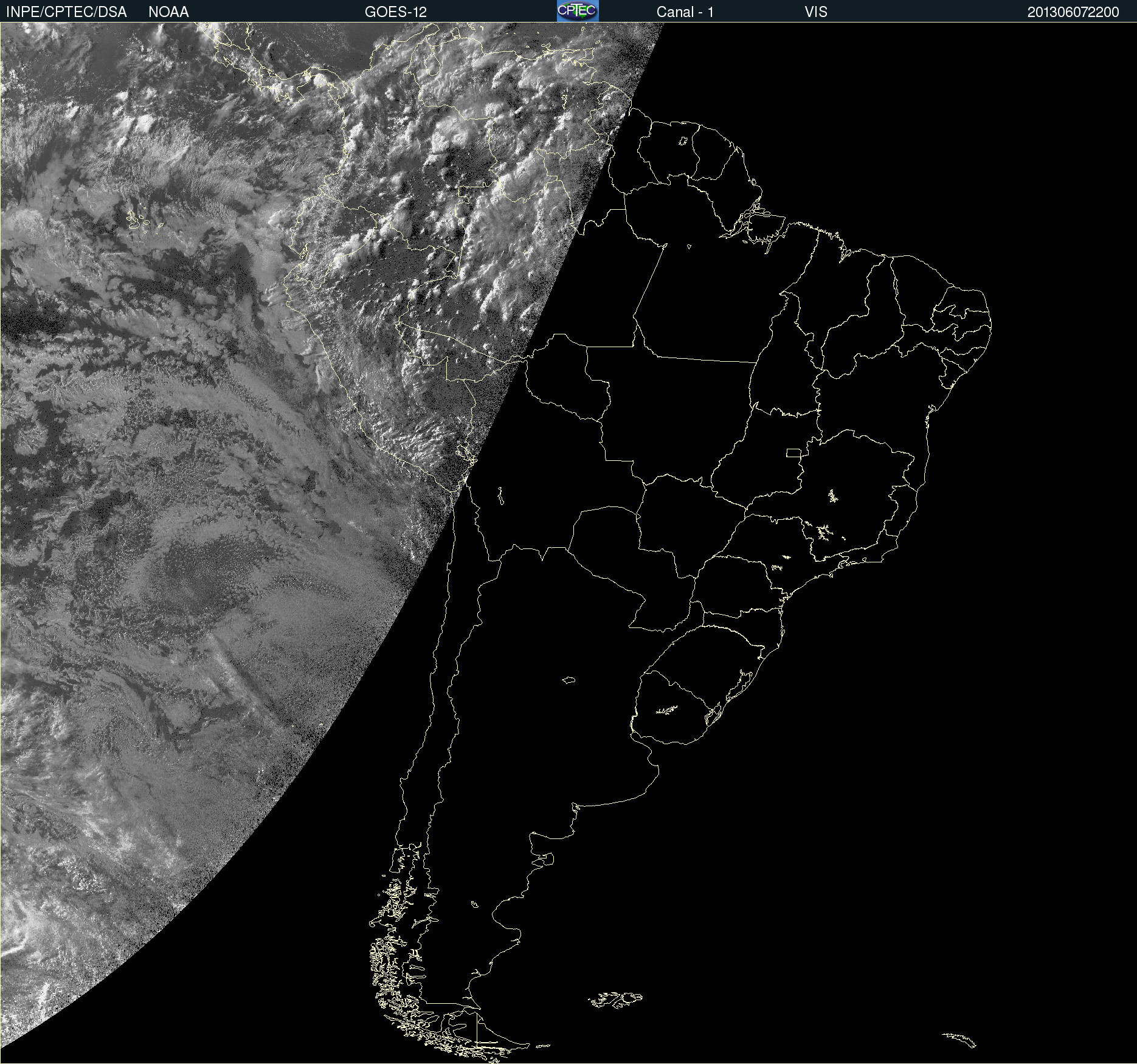The height and width of the screenshot is (1064, 1137).
Task: Click the 201306072200 timestamp
Action: point(1073,12)
